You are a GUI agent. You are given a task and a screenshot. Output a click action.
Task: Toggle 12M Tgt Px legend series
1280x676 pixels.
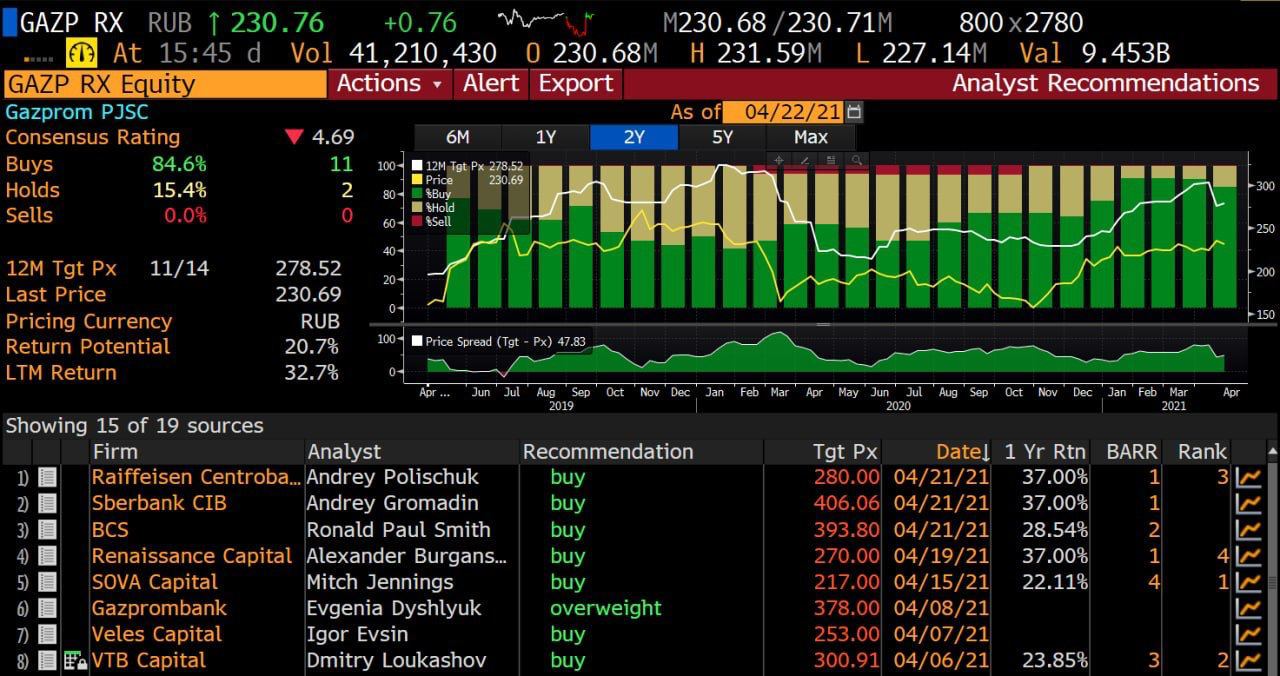467,166
